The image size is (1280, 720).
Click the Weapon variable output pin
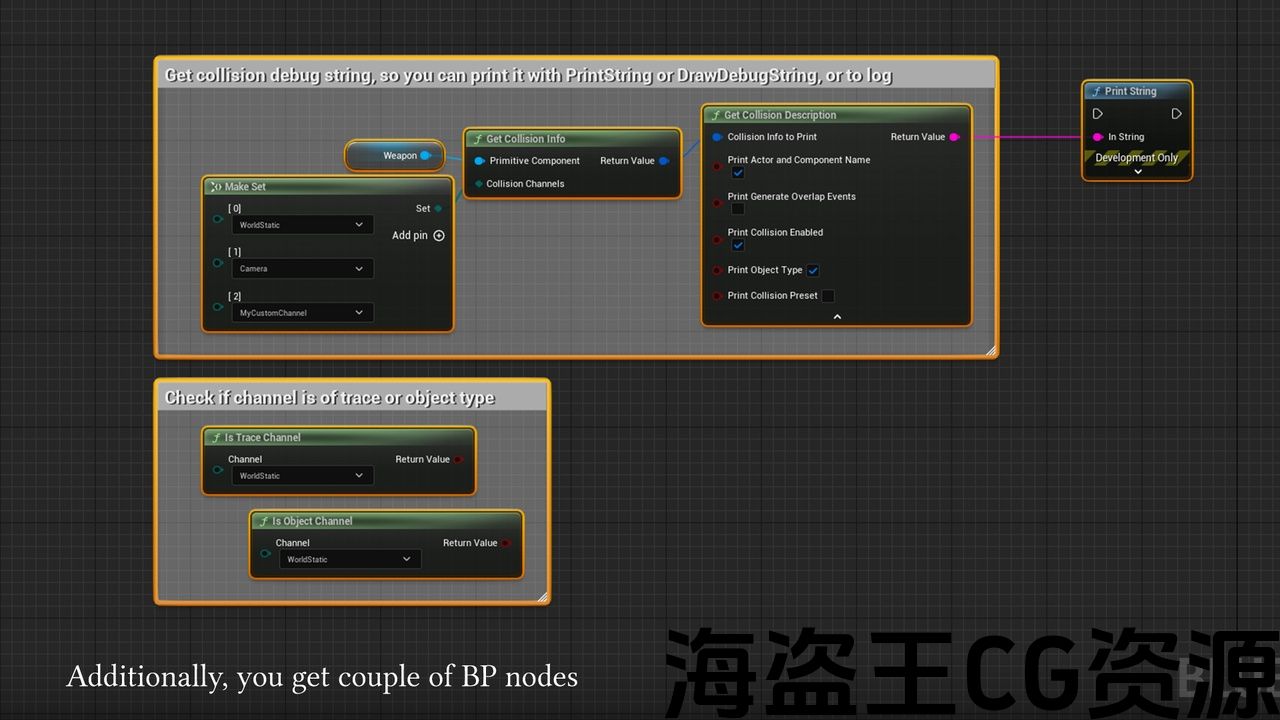(x=425, y=156)
